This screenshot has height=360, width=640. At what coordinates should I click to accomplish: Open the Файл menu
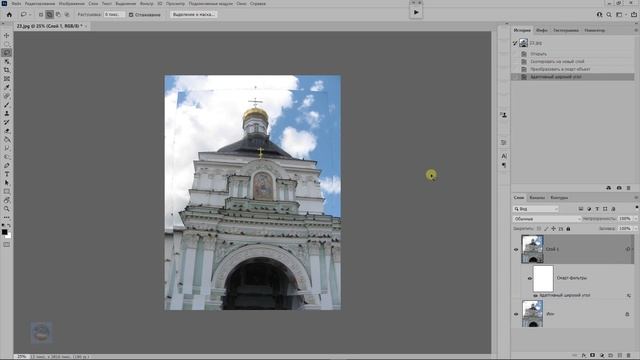[16, 3]
